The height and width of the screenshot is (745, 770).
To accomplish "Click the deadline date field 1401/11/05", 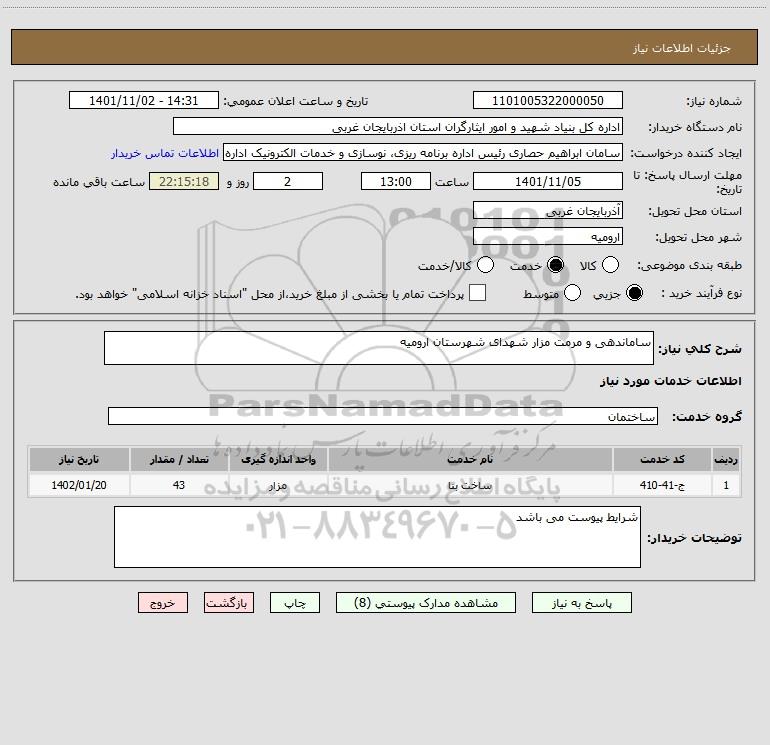I will coord(548,181).
